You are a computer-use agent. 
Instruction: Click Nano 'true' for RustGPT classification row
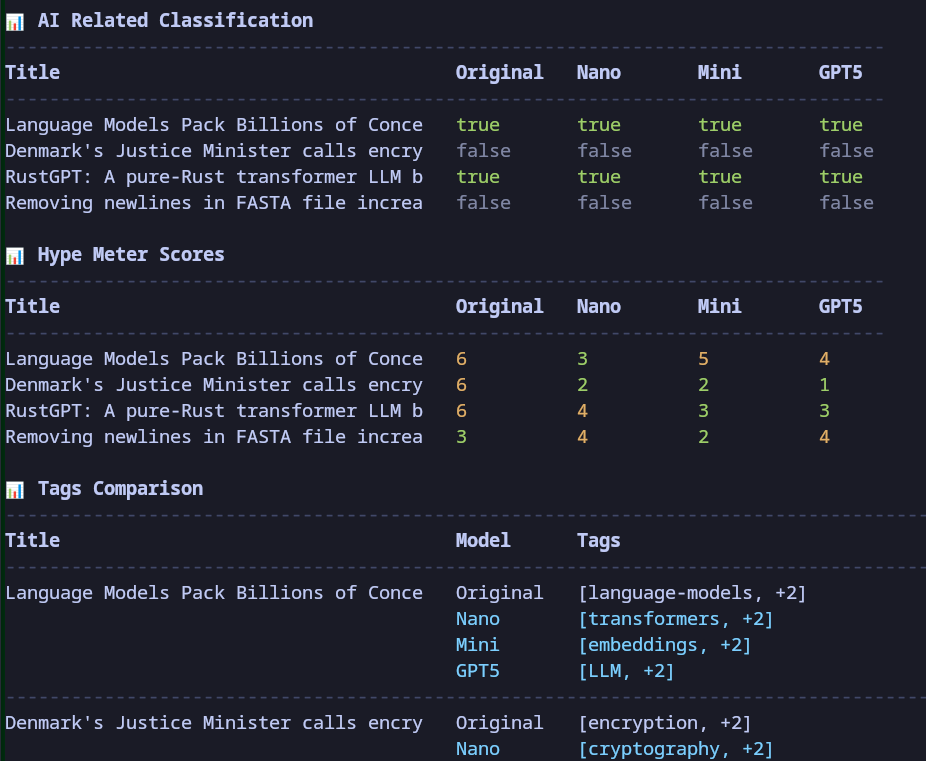[599, 177]
